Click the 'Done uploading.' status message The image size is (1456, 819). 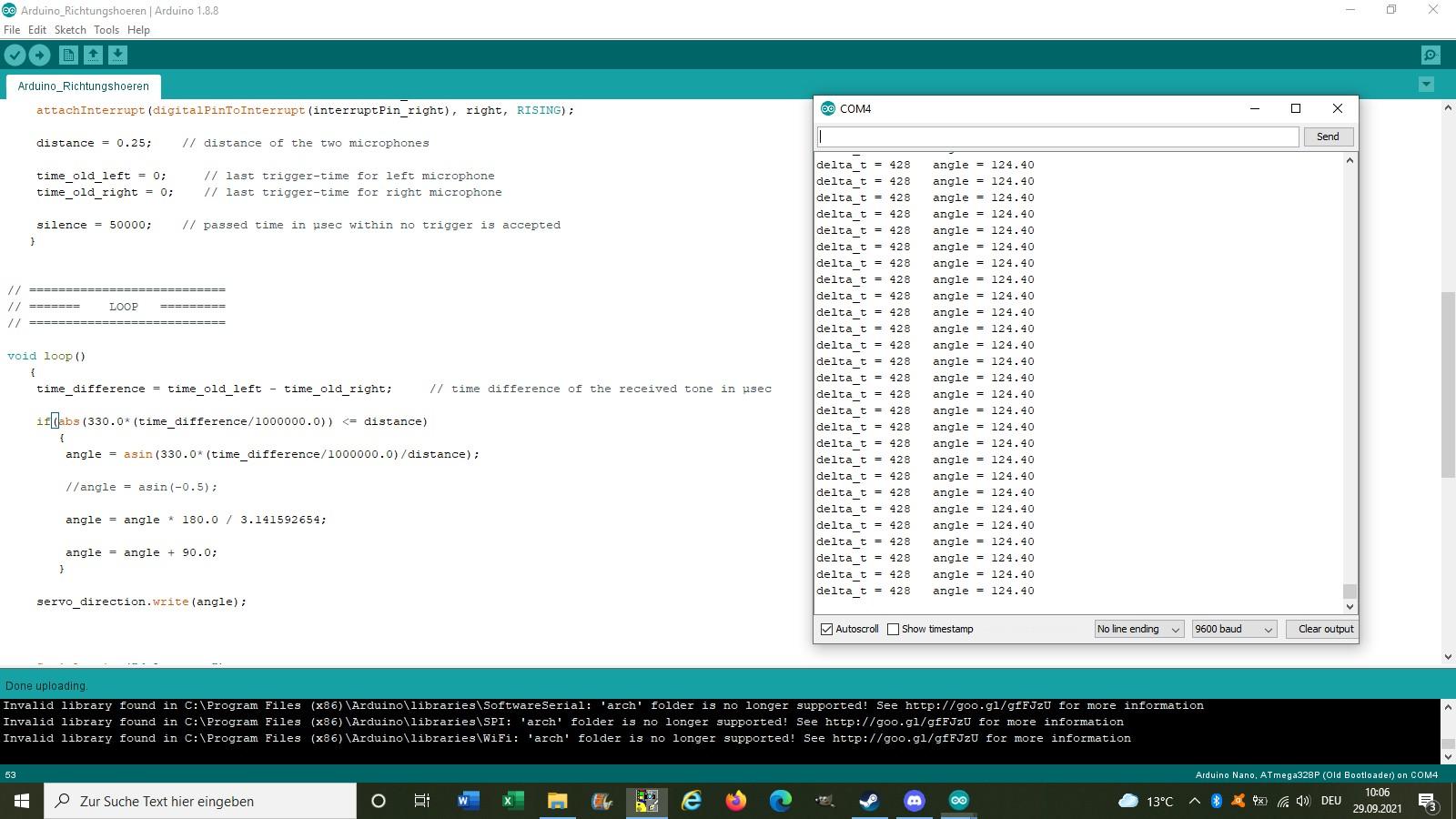pos(46,686)
